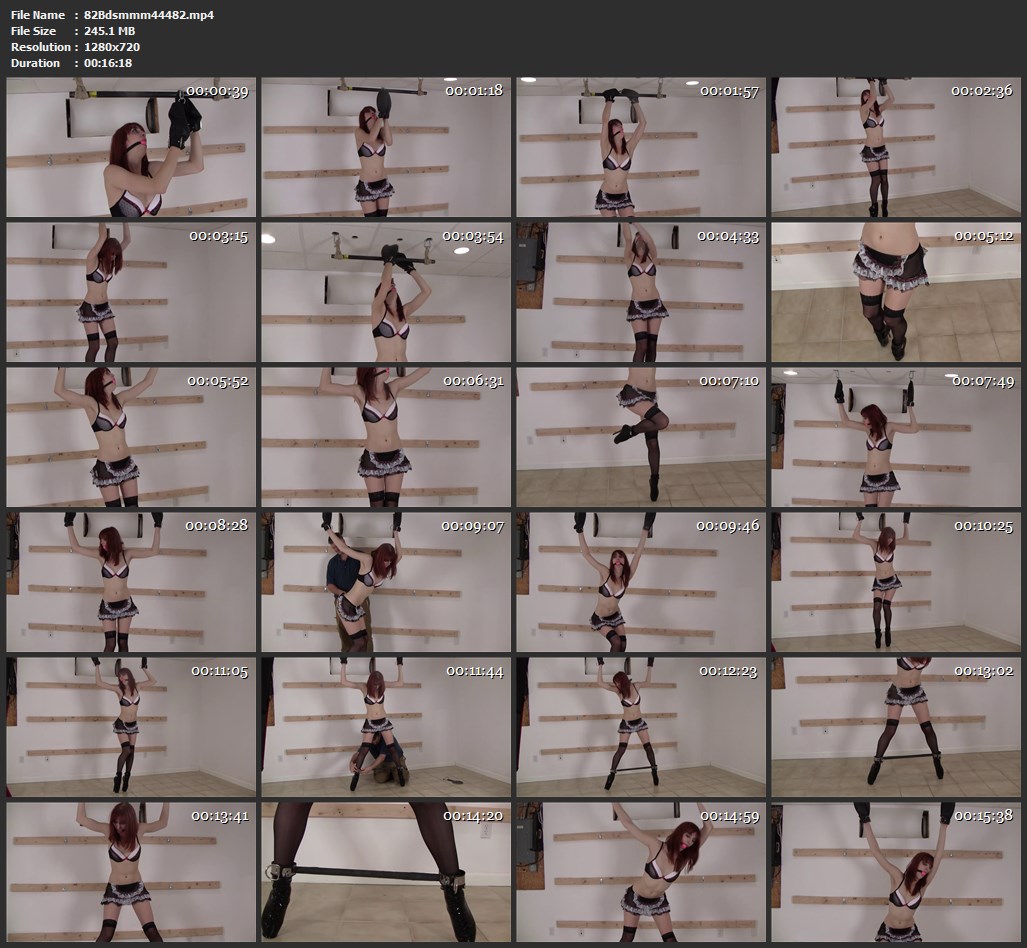Choose the thumbnail timestamped 00:03:15
Screen dimensions: 1027x948
[131, 292]
